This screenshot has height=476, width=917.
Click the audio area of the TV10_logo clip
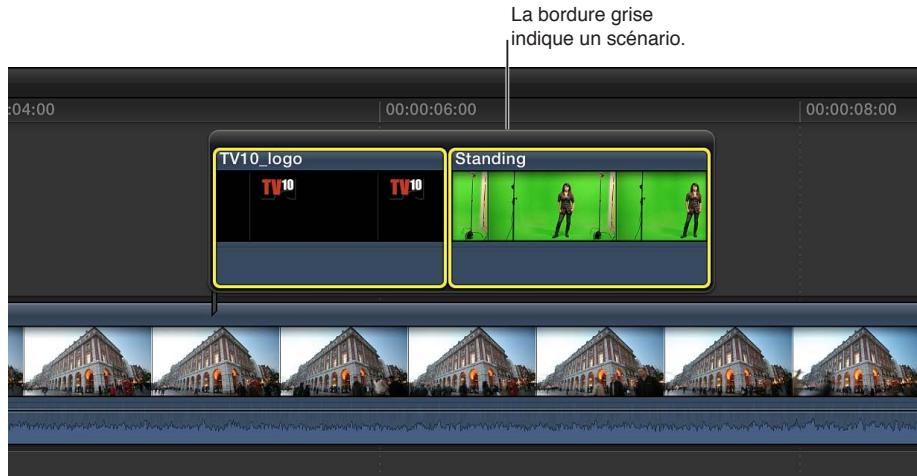[330, 263]
